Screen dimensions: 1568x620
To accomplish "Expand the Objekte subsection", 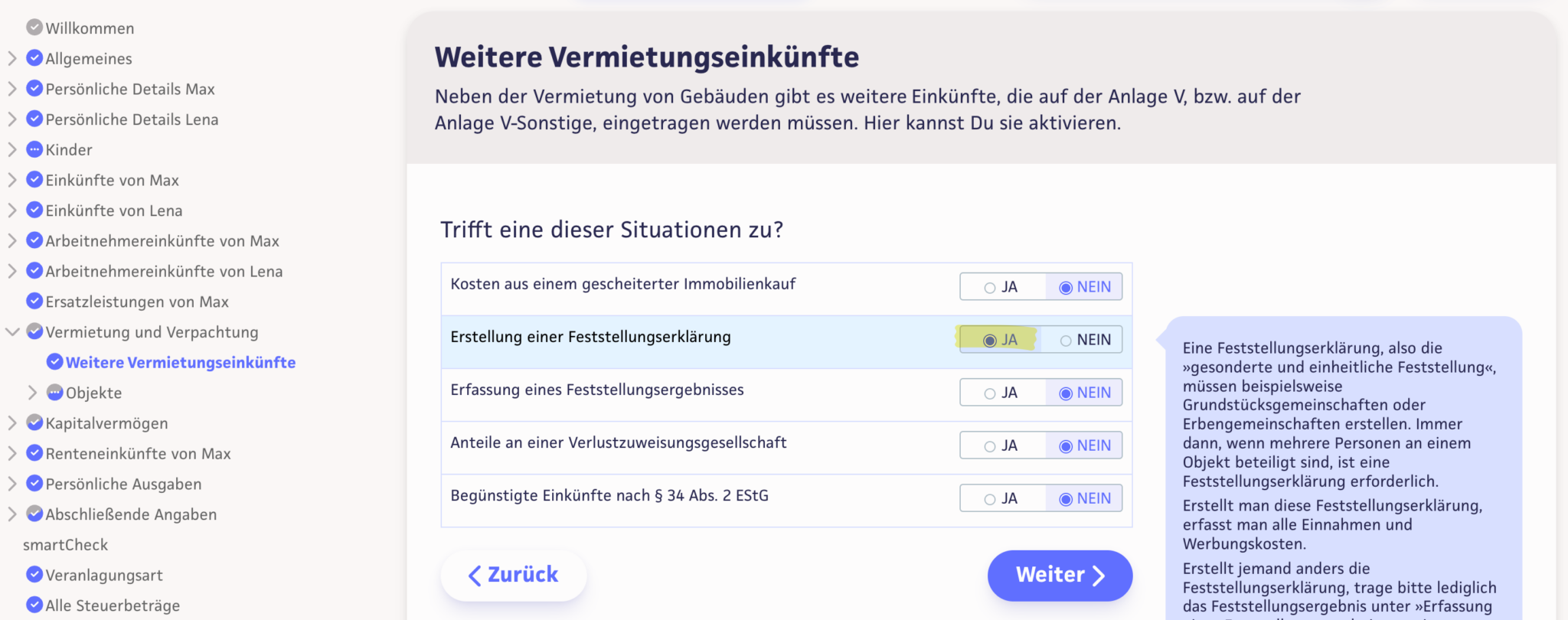I will 34,393.
